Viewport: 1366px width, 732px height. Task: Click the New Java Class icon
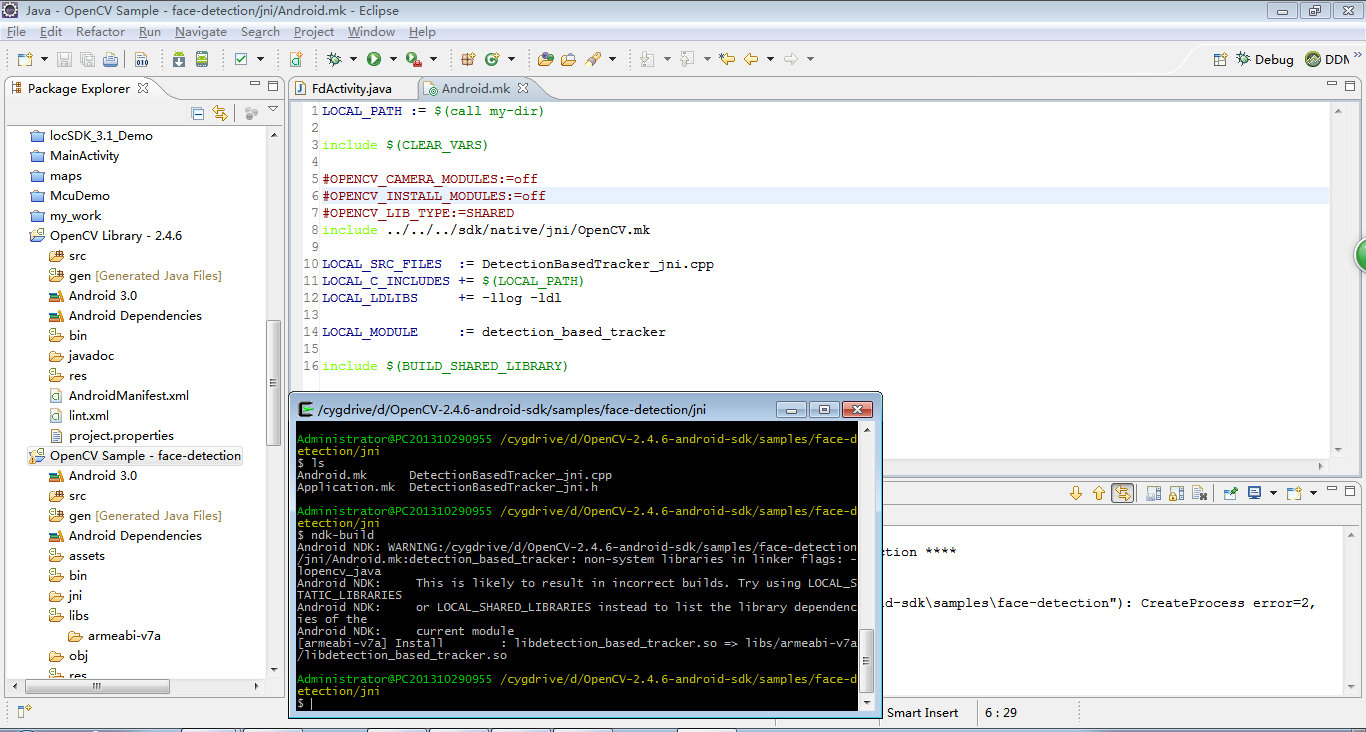click(492, 59)
